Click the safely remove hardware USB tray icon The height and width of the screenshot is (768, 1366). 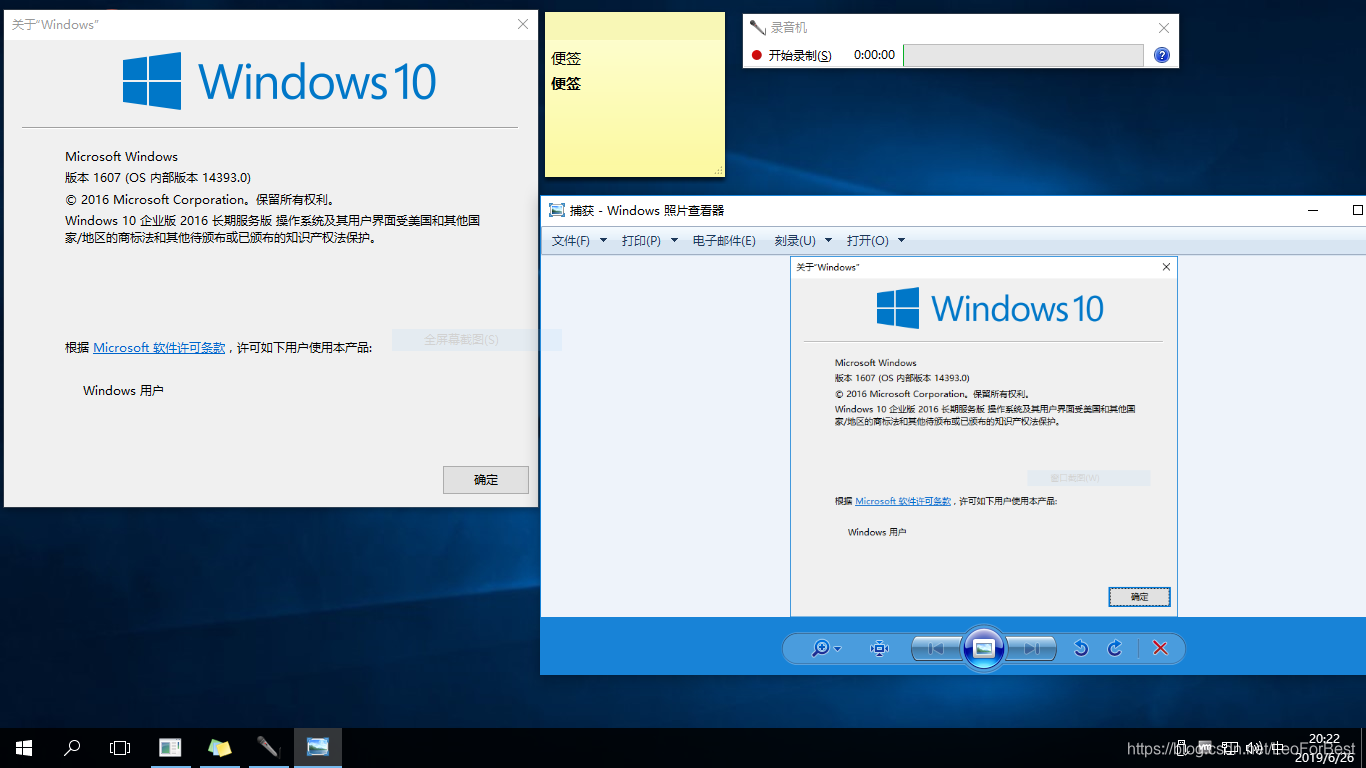coord(1181,748)
